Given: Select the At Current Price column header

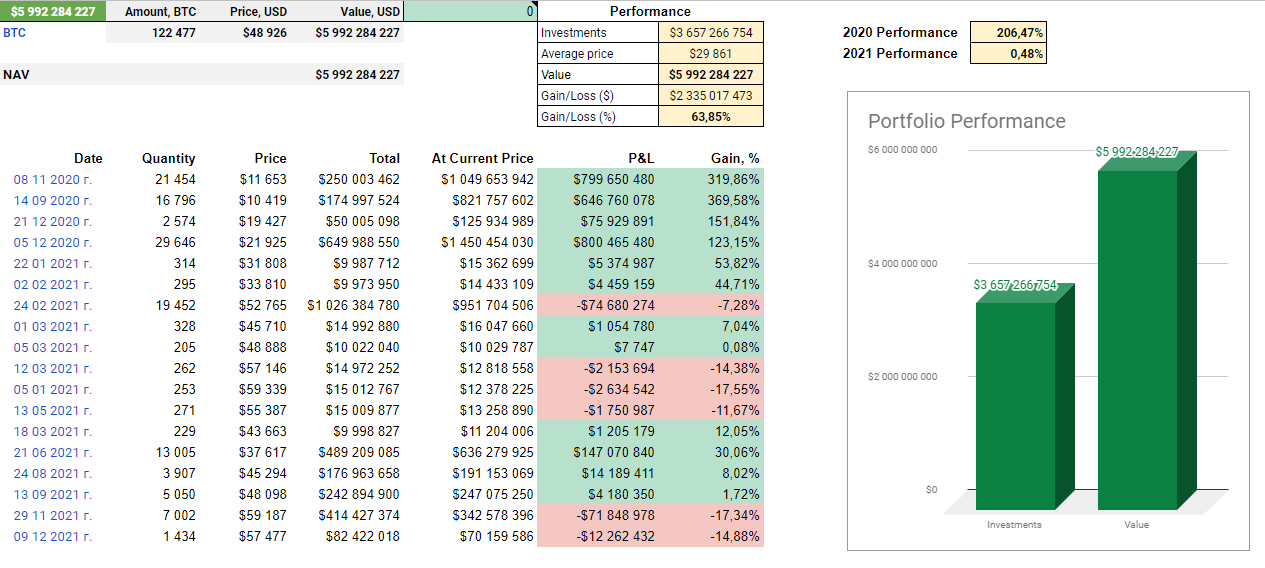Looking at the screenshot, I should coord(482,158).
